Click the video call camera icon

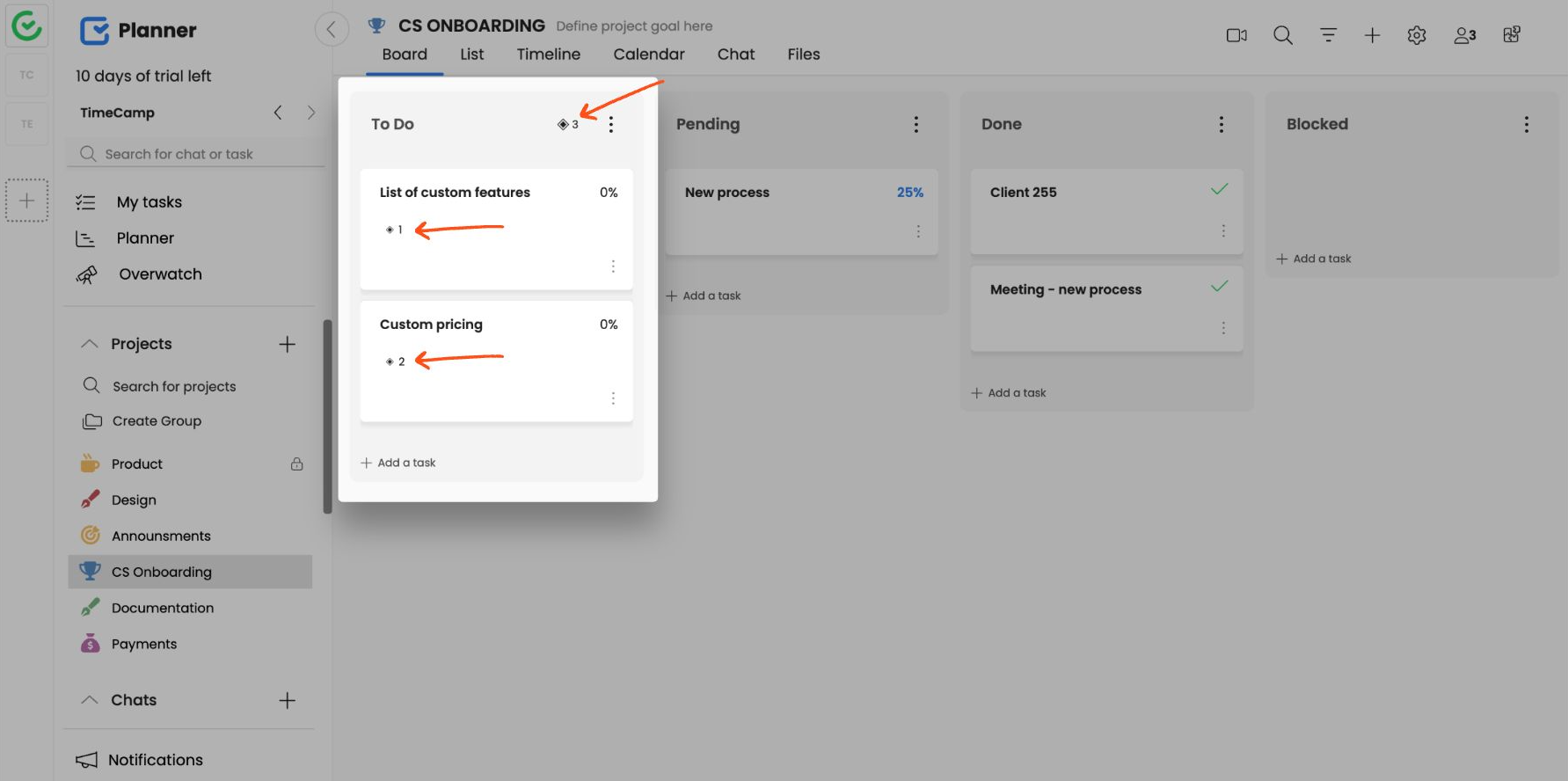pyautogui.click(x=1236, y=35)
